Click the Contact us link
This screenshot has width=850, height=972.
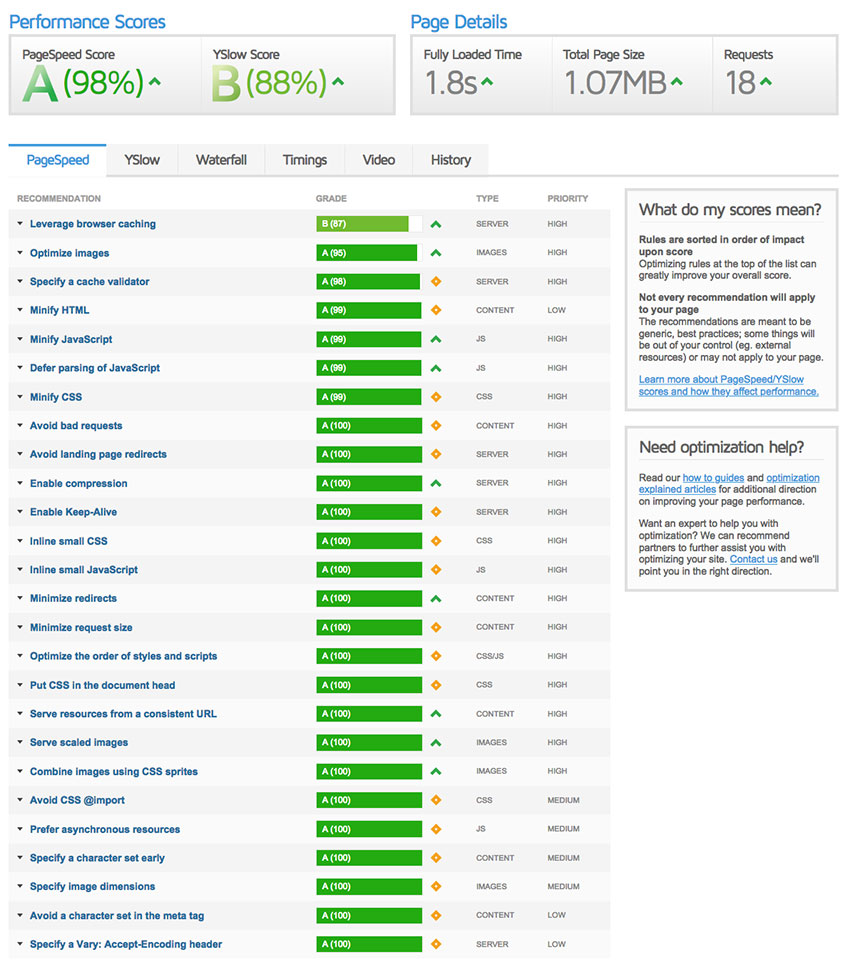click(x=753, y=559)
